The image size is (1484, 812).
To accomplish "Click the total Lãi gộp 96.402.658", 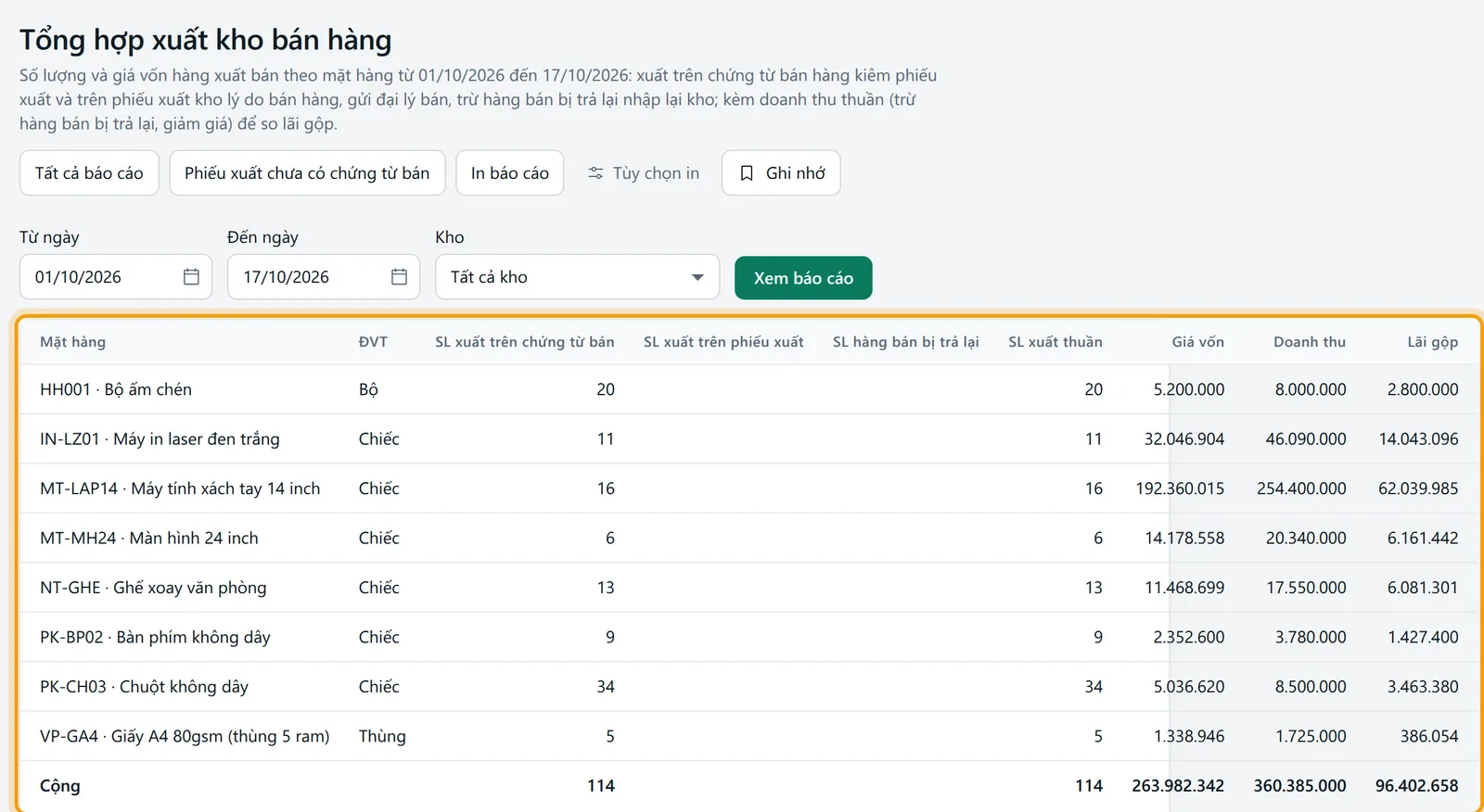I will point(1417,786).
